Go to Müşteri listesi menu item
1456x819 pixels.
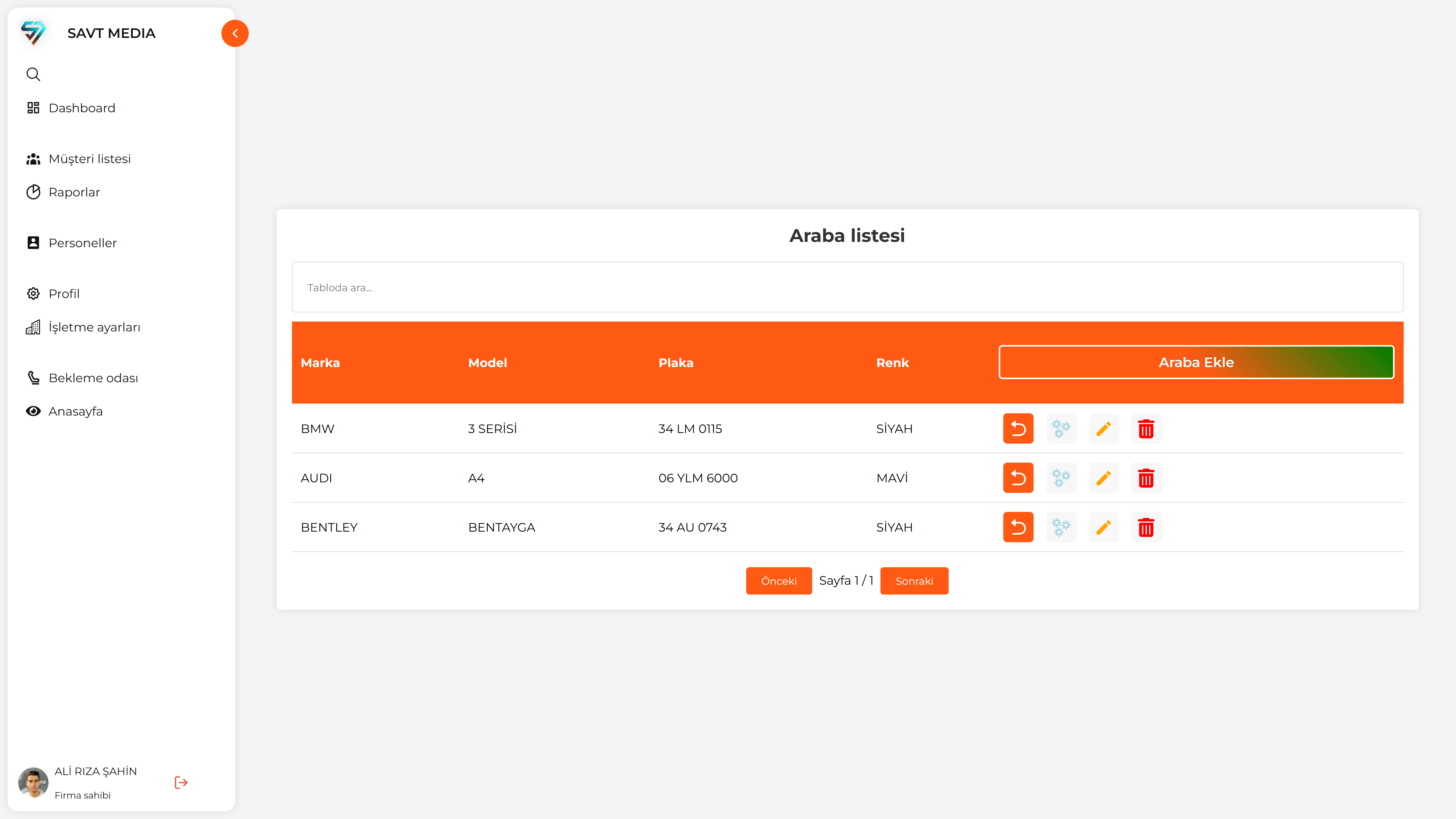click(x=89, y=159)
